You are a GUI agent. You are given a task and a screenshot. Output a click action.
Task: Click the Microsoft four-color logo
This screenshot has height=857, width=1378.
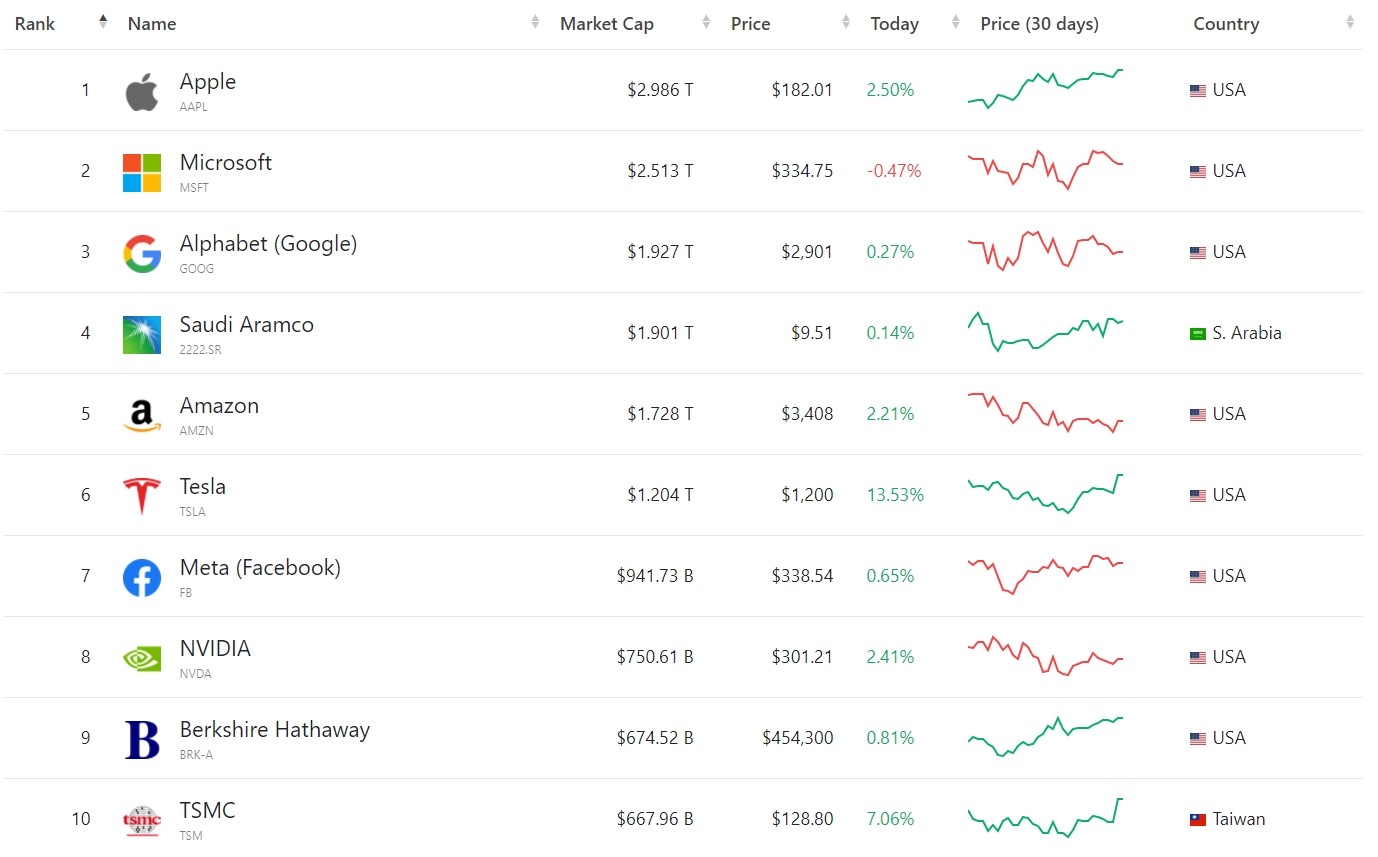141,173
